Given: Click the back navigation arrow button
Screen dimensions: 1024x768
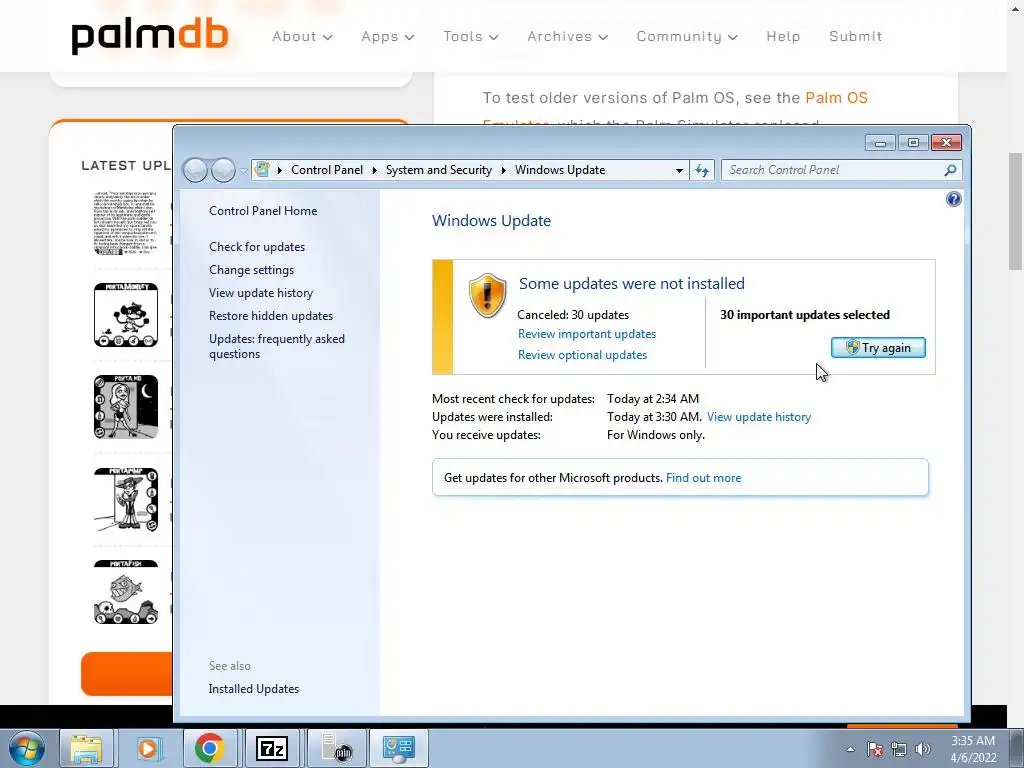Looking at the screenshot, I should tap(195, 170).
